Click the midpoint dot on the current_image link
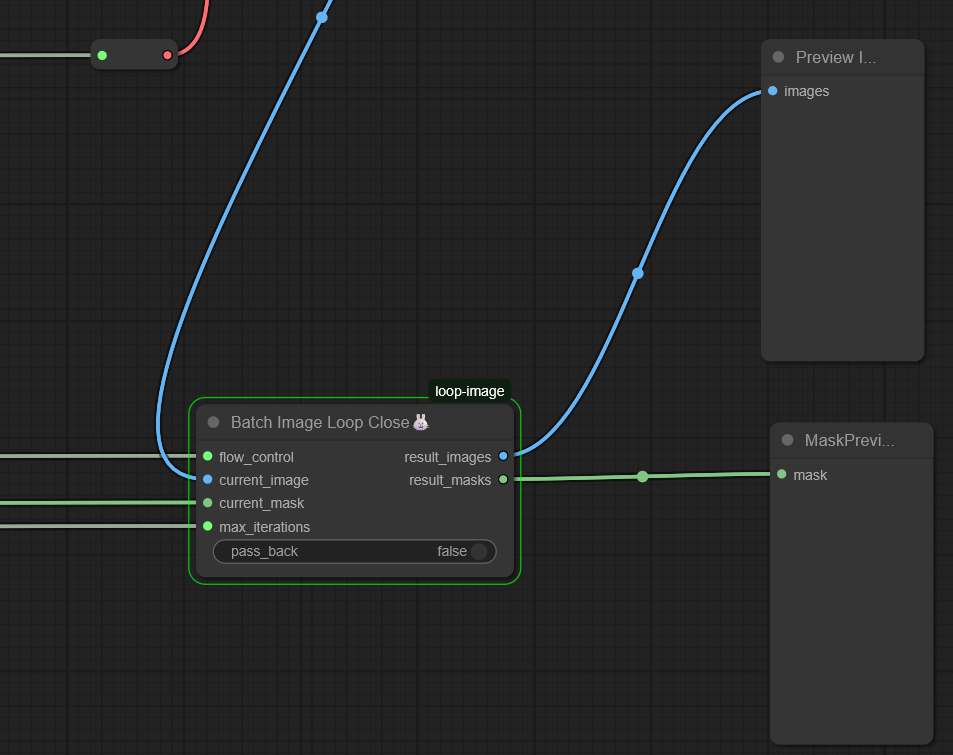The image size is (953, 755). [322, 17]
